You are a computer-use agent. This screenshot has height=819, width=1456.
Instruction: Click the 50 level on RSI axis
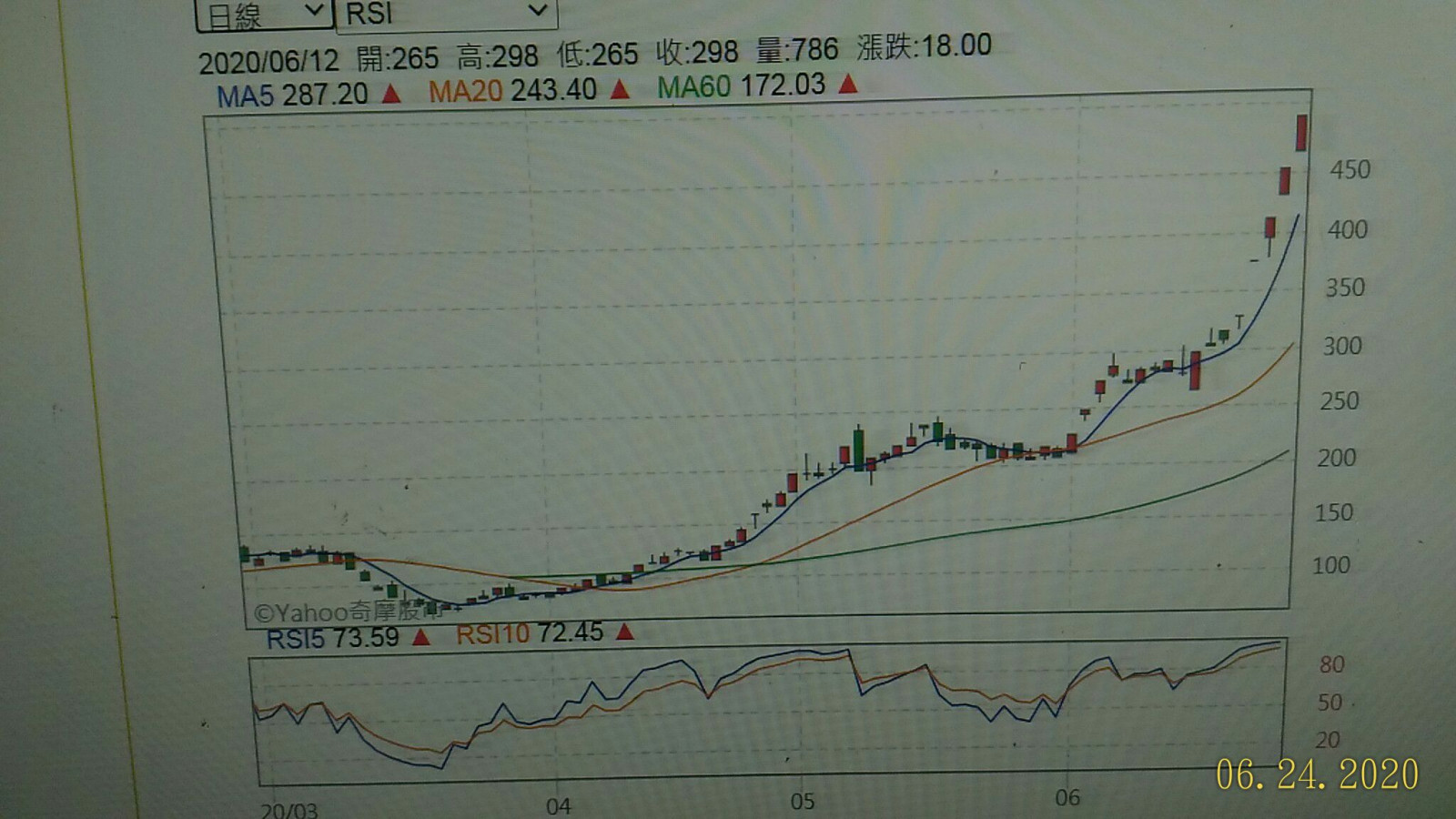(x=1330, y=703)
